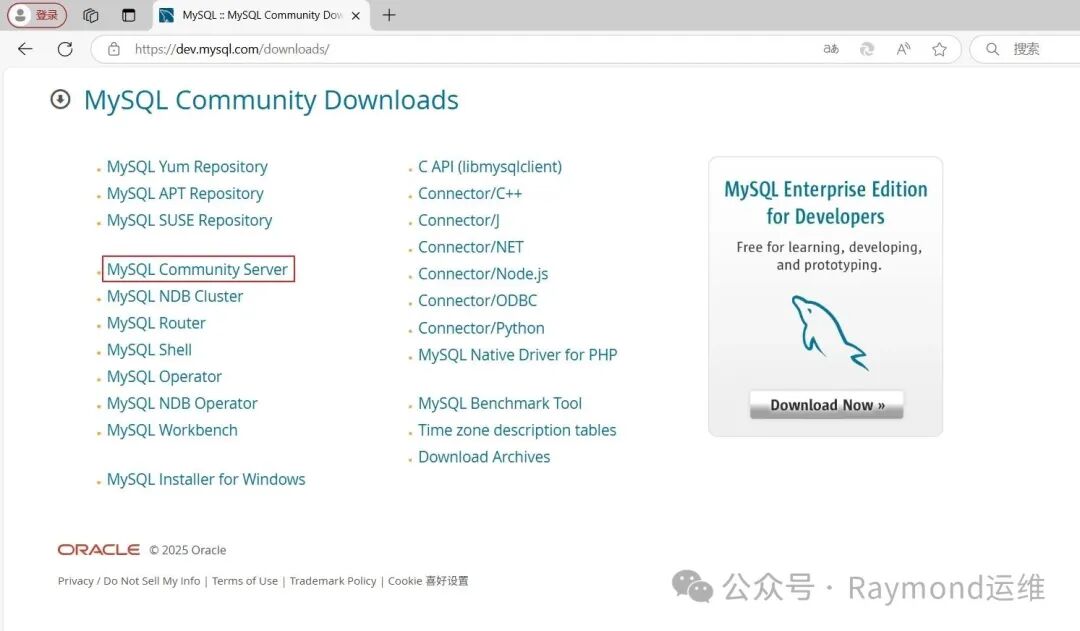The width and height of the screenshot is (1080, 631).
Task: Click the download circle icon beside heading
Action: click(x=61, y=100)
